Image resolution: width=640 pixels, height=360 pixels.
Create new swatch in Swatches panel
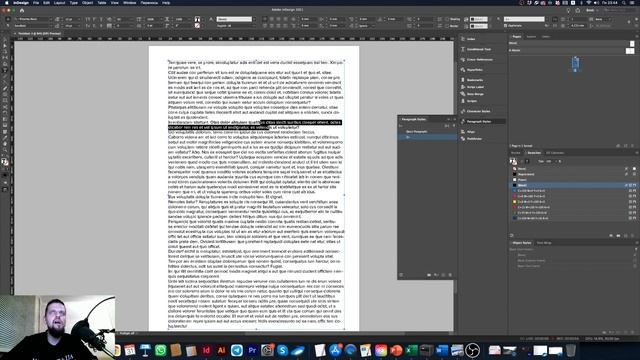pyautogui.click(x=626, y=236)
